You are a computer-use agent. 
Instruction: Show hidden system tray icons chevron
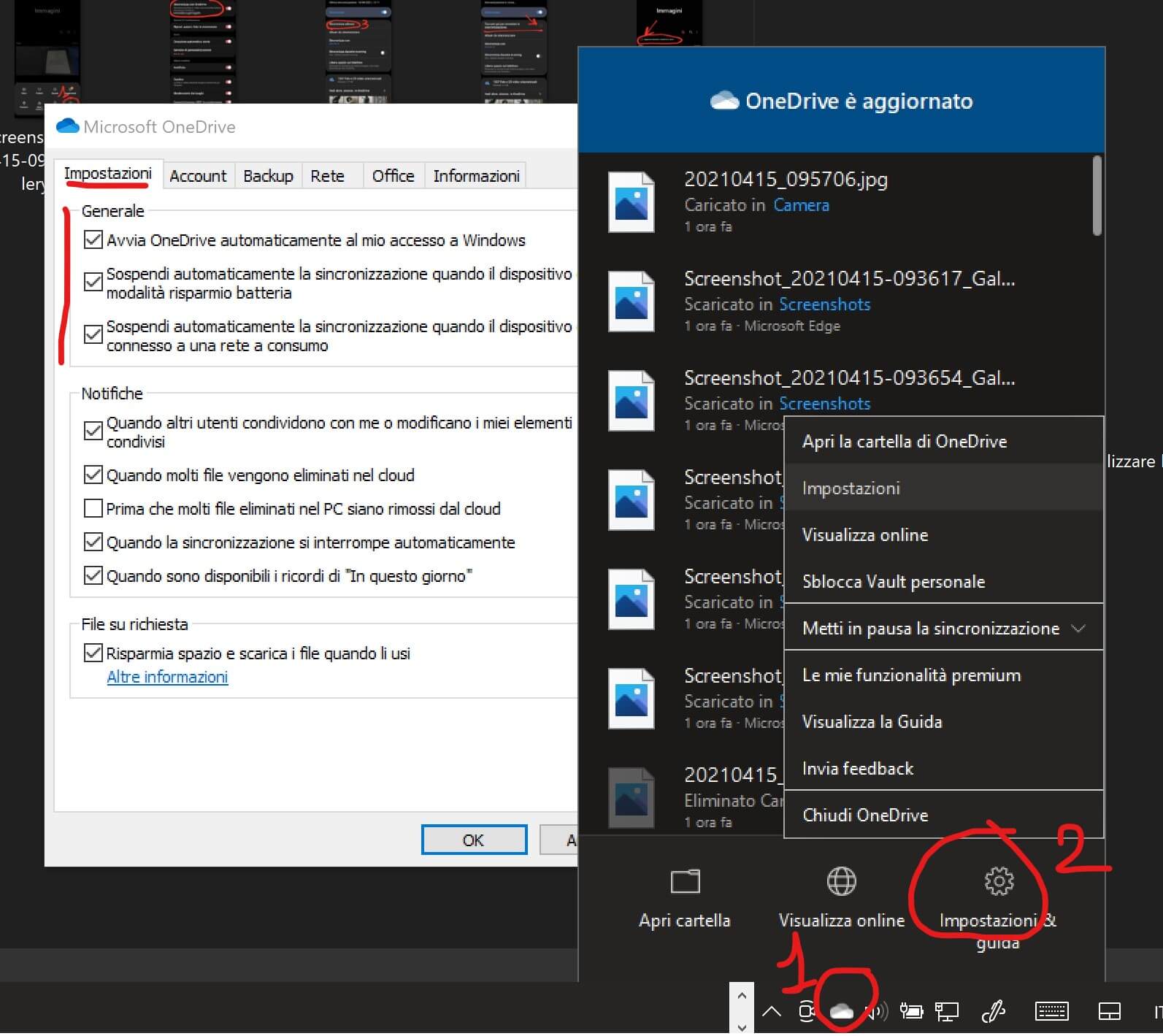(771, 1011)
